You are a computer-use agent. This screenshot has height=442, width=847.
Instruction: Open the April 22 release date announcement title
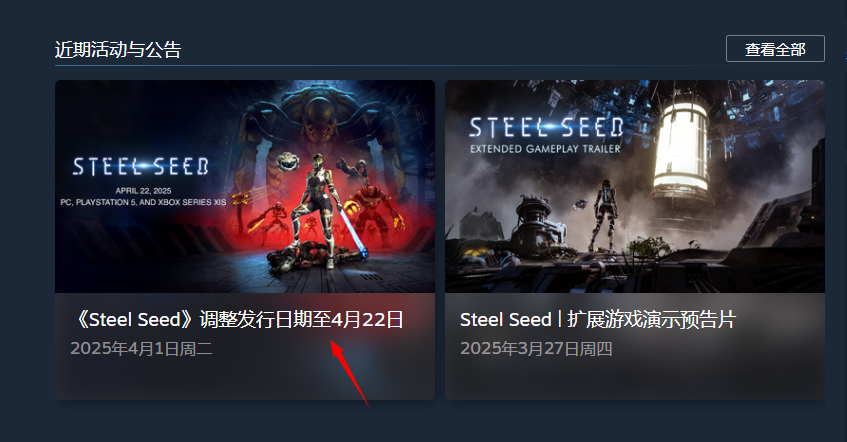coord(238,320)
